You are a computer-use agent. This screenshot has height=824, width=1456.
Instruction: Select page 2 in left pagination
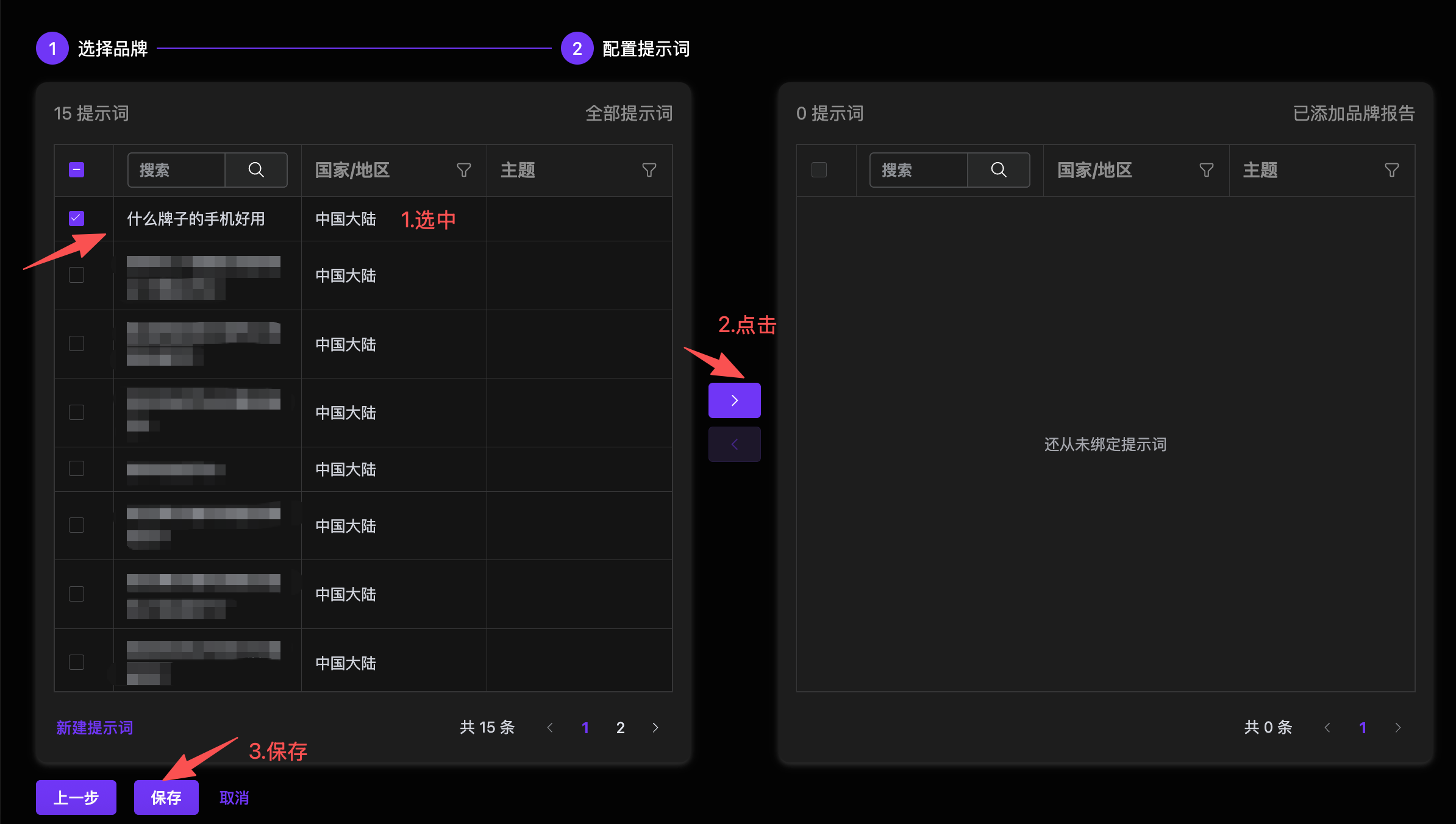tap(620, 727)
